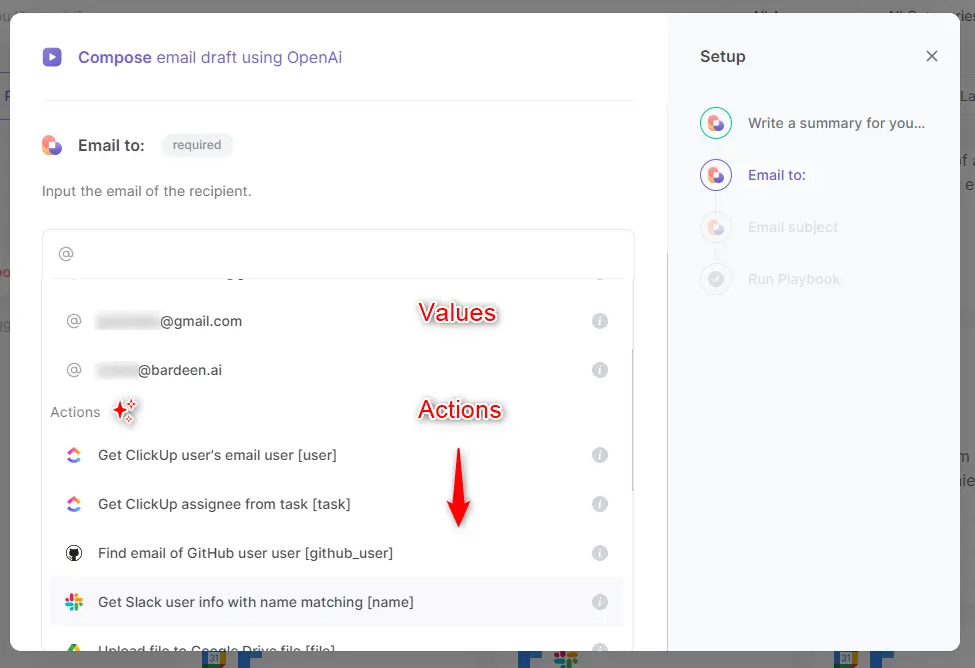Go to Email subject step label
The image size is (975, 668).
[793, 228]
